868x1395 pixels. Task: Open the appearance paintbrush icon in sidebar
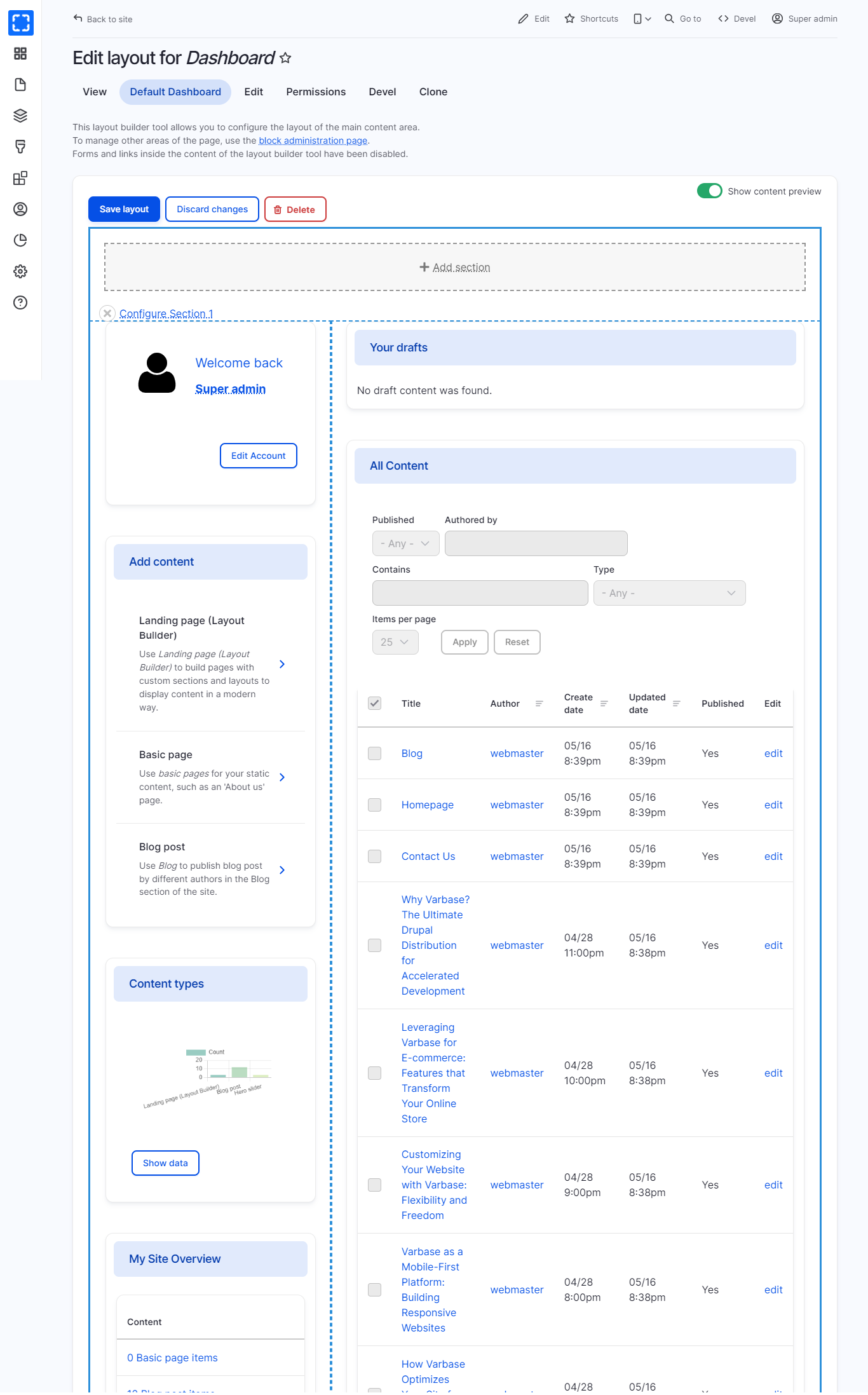coord(20,147)
